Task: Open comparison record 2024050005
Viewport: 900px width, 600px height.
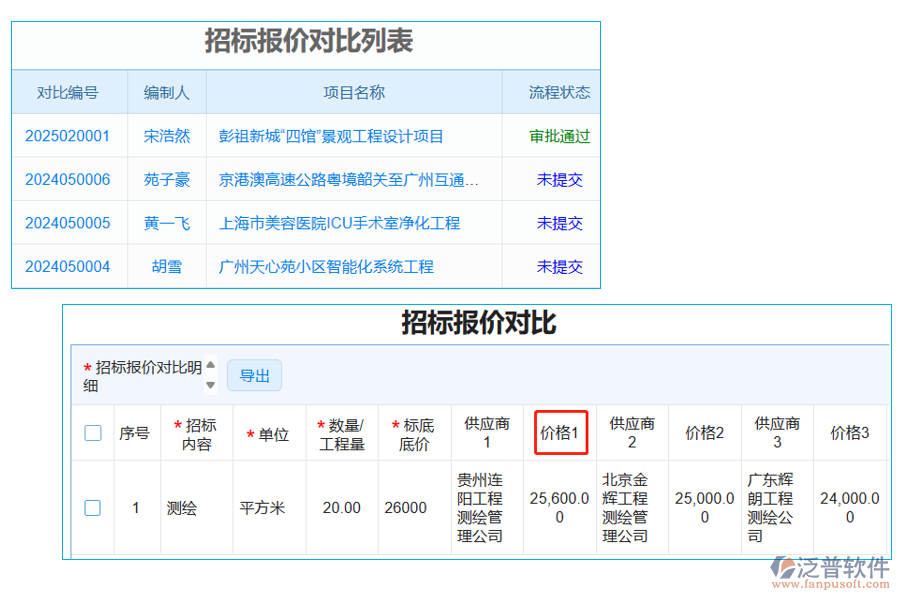Action: click(x=68, y=223)
